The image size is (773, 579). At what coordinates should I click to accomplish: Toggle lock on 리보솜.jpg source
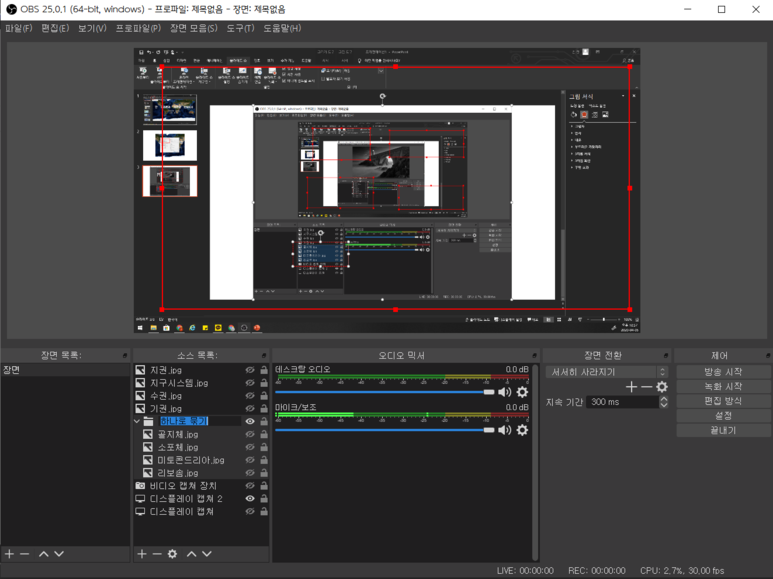point(264,472)
